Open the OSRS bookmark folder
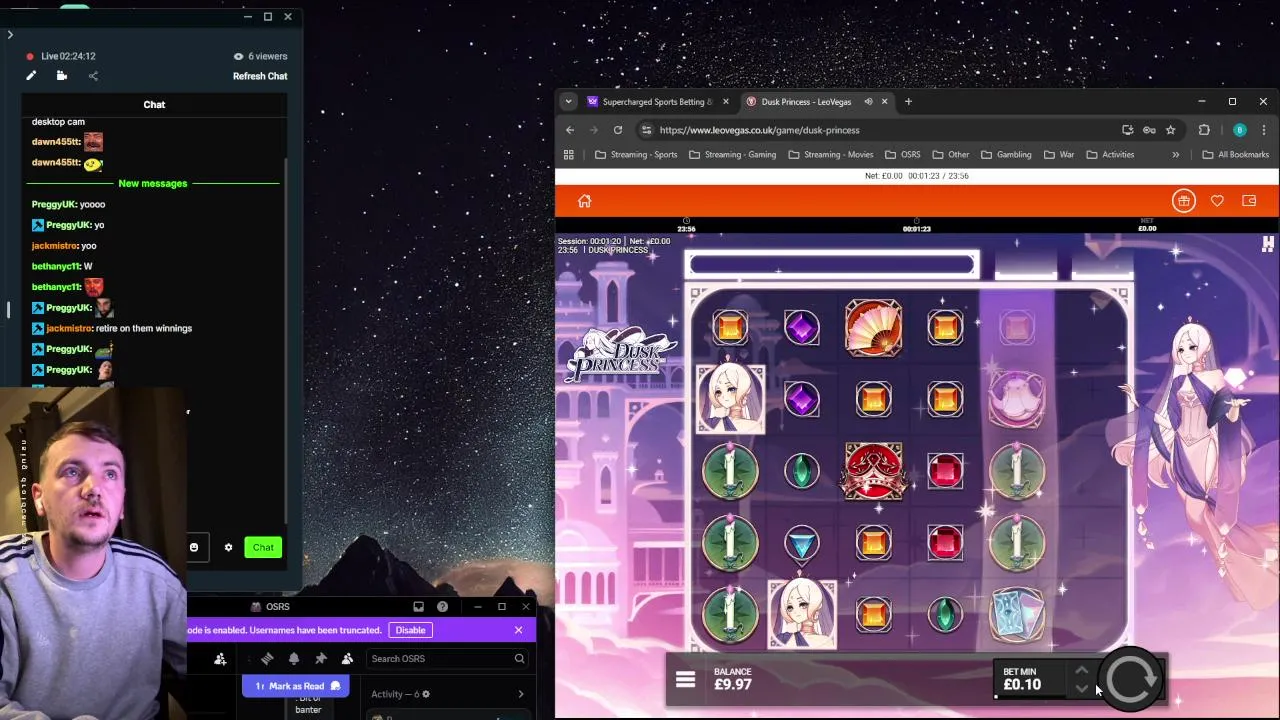The image size is (1280, 720). click(902, 155)
